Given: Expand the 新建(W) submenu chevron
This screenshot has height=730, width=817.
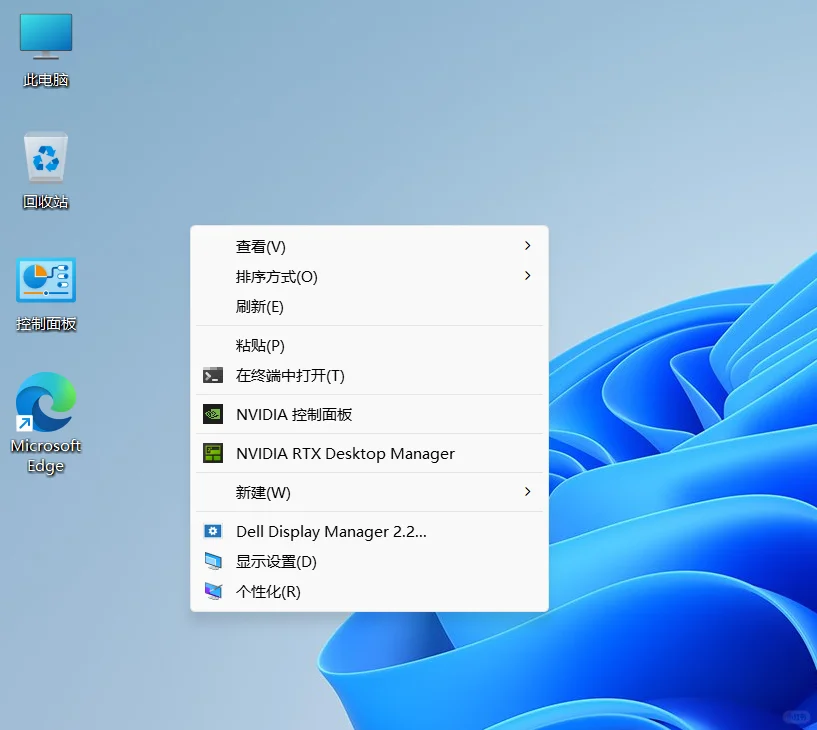Looking at the screenshot, I should [527, 492].
